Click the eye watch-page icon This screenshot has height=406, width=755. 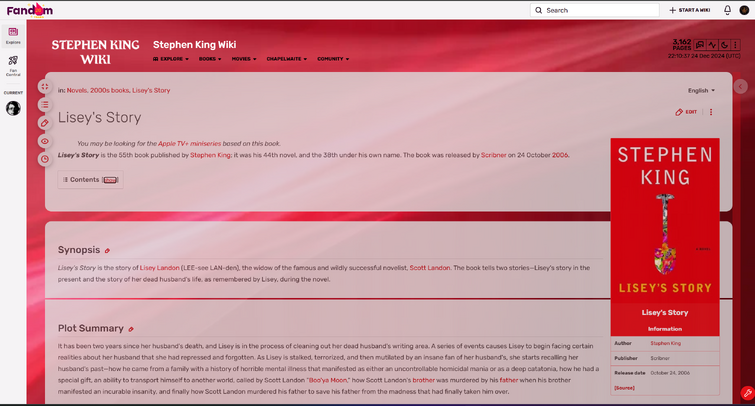coord(45,141)
